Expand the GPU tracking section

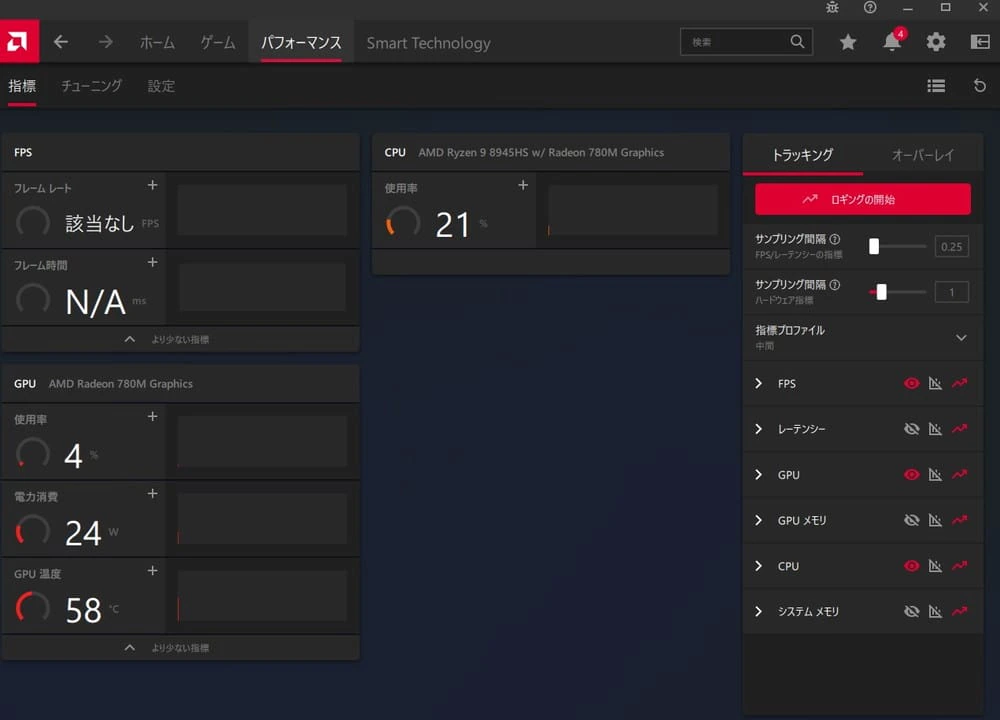759,475
